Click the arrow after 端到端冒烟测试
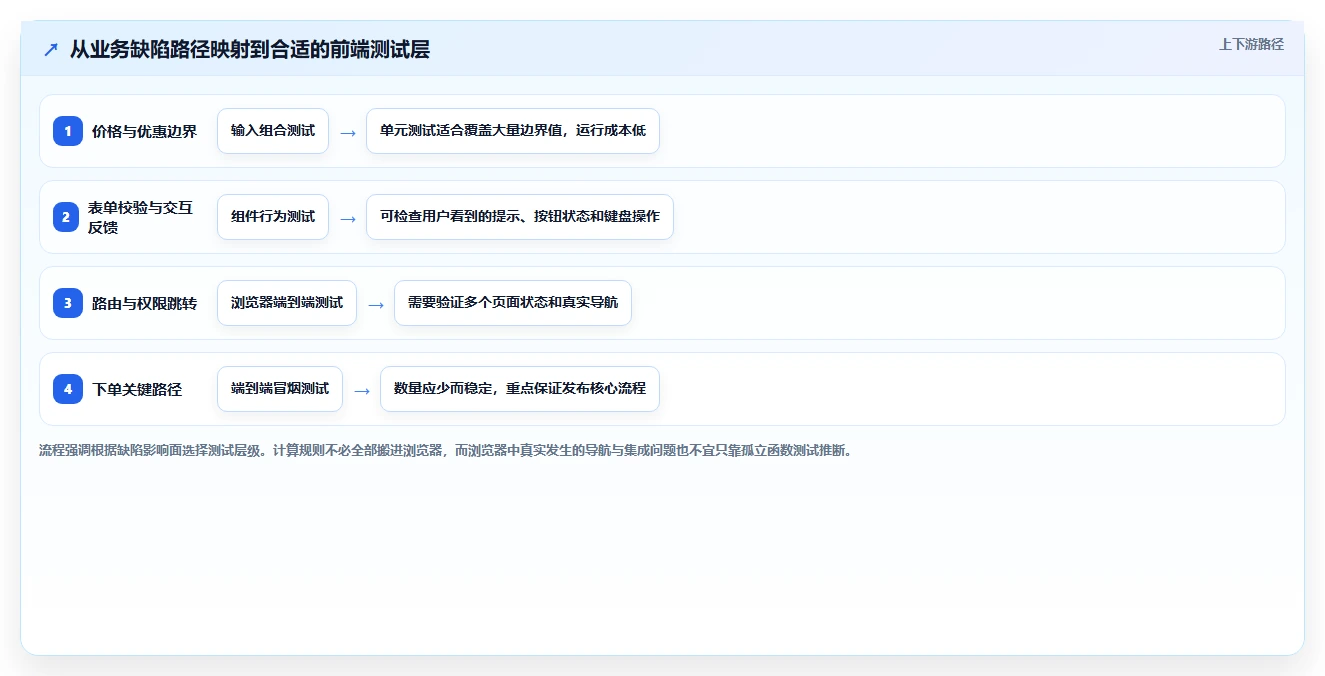This screenshot has width=1325, height=676. coord(362,390)
